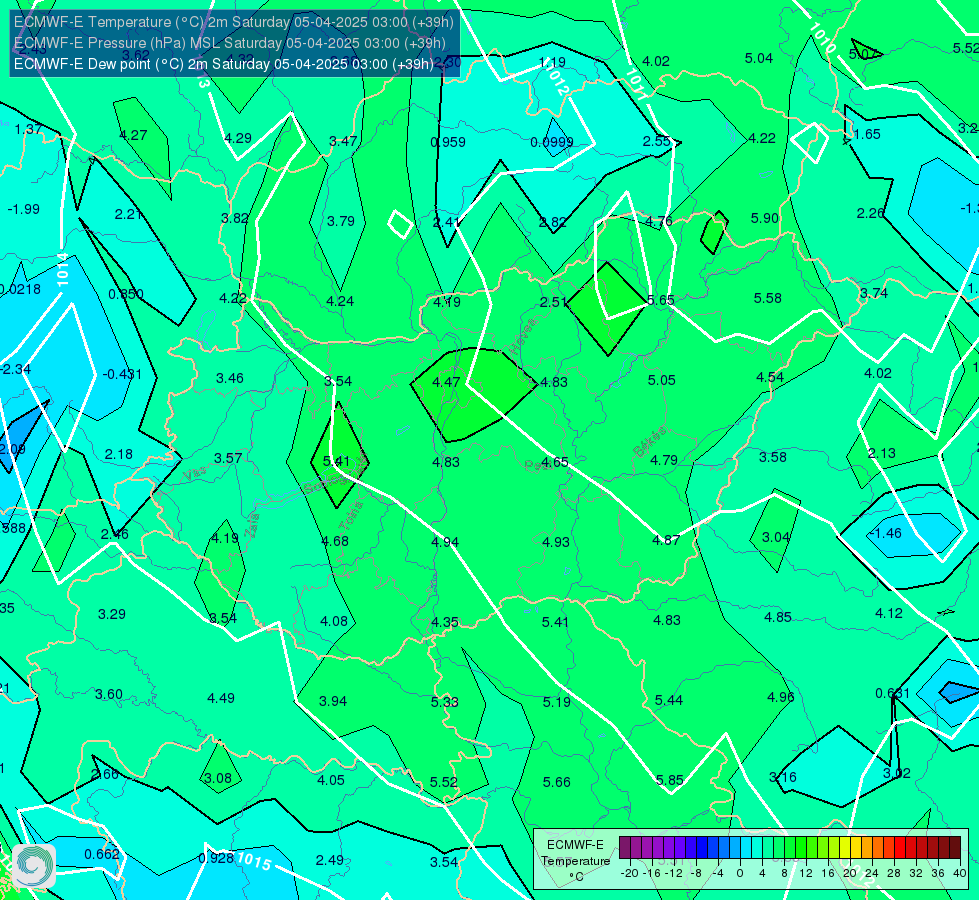The height and width of the screenshot is (900, 979).
Task: Click the temperature value 1.65
Action: [867, 134]
